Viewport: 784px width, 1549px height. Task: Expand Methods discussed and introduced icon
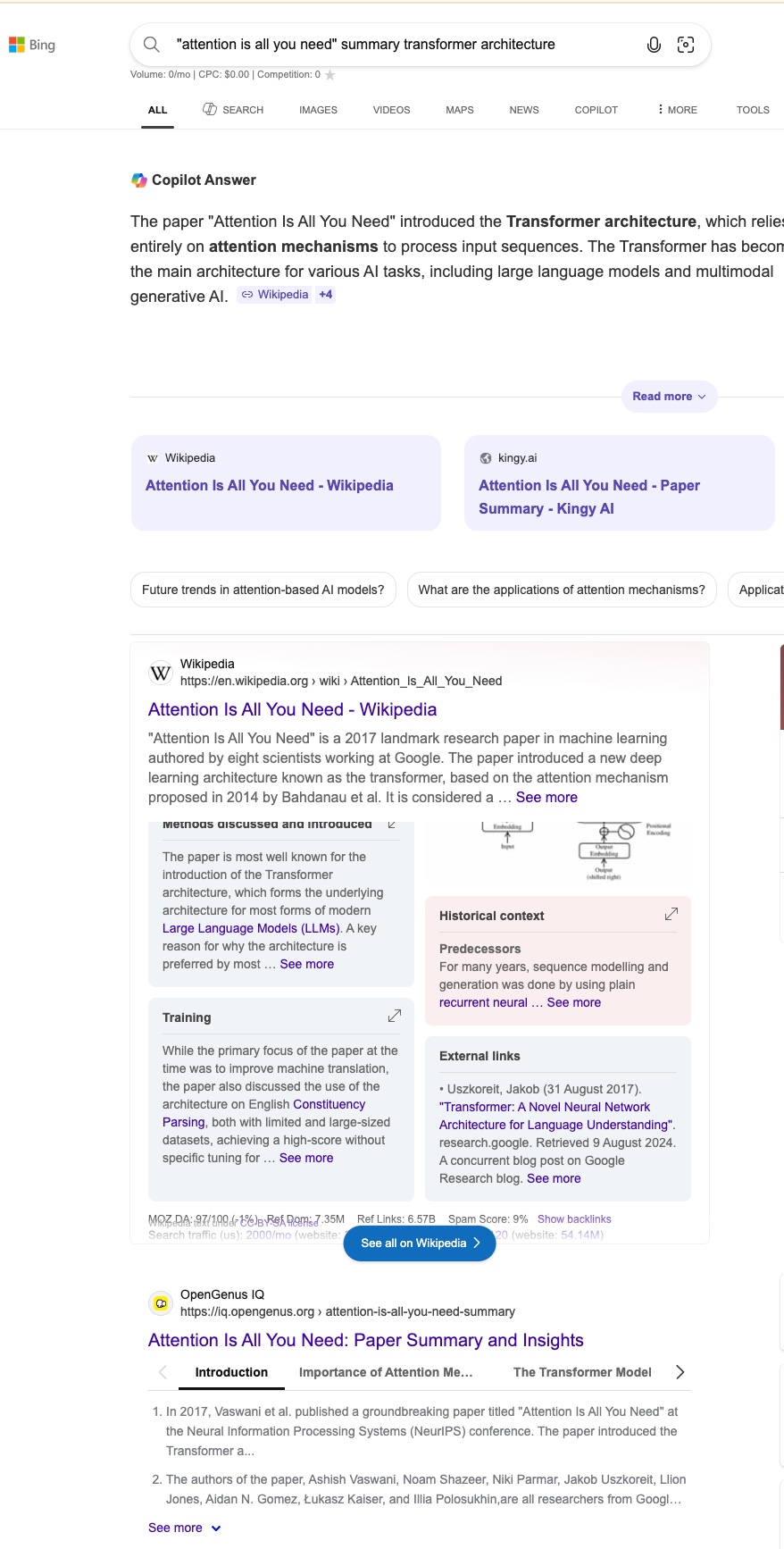[x=392, y=824]
